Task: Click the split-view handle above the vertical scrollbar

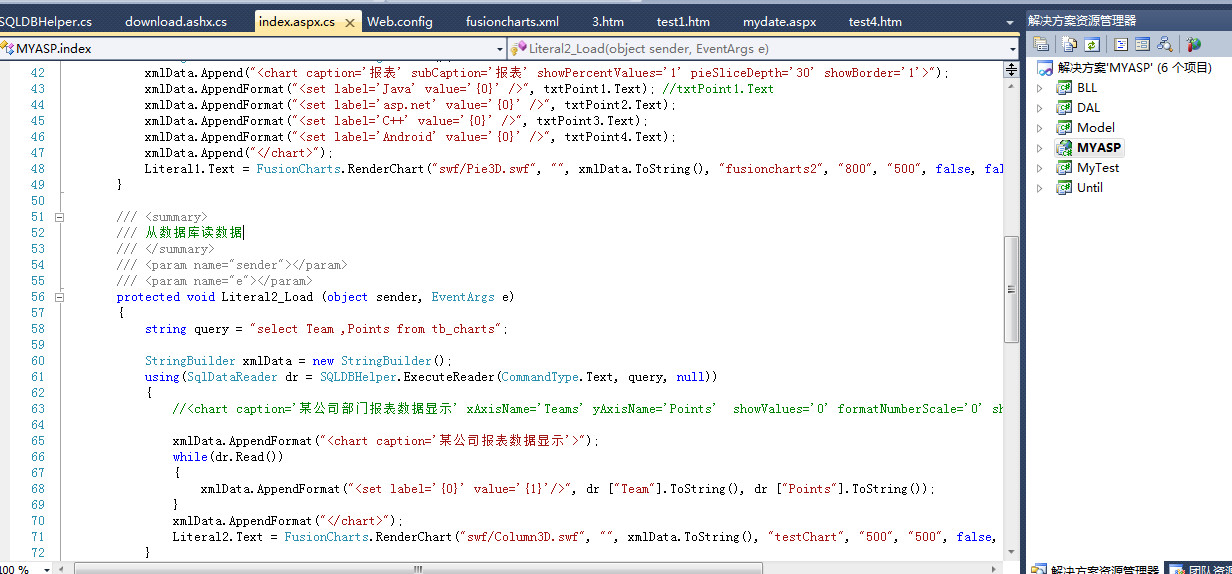Action: [1012, 69]
